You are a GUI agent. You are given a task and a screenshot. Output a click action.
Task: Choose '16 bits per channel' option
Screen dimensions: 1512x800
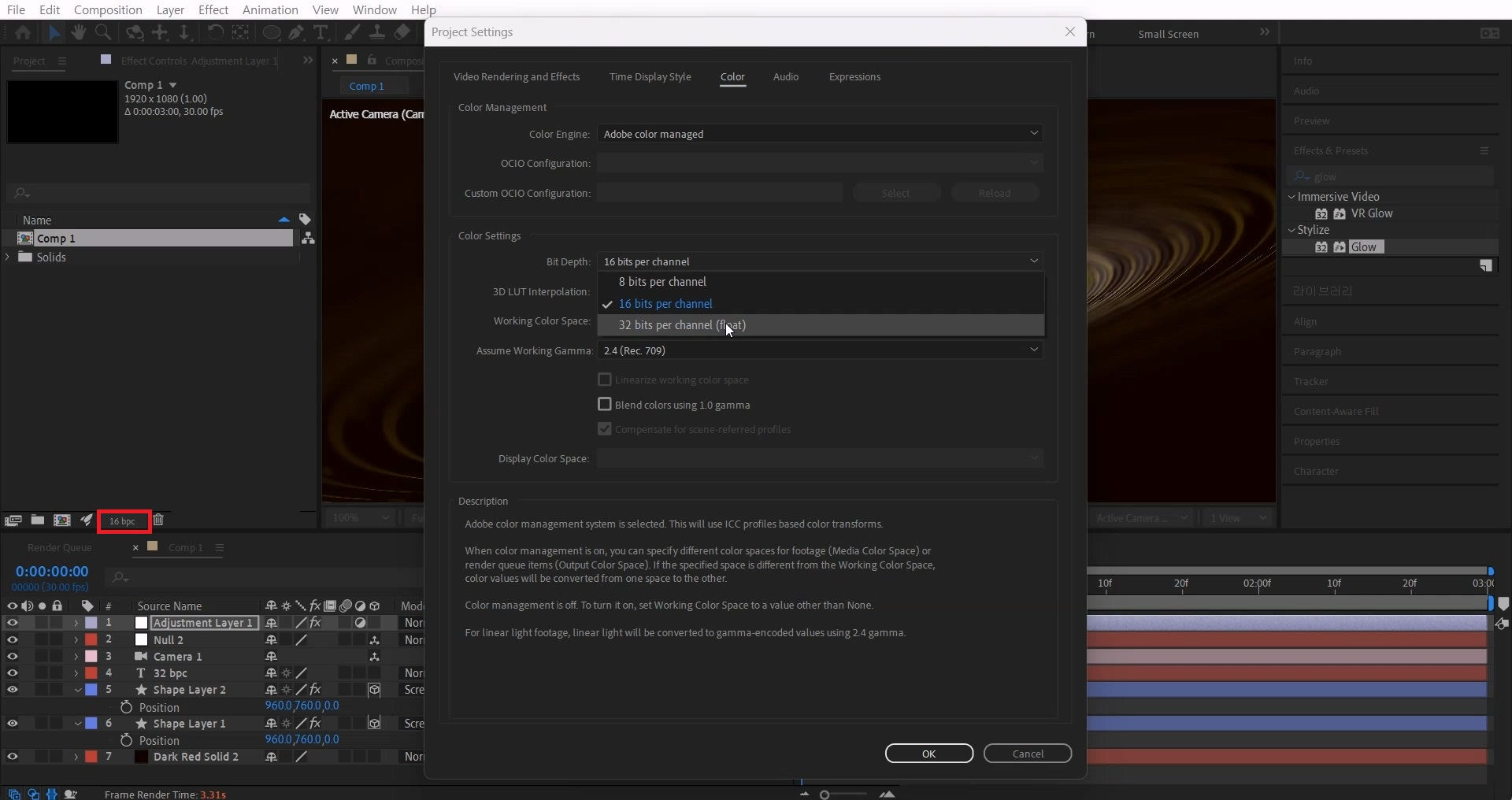pyautogui.click(x=821, y=304)
